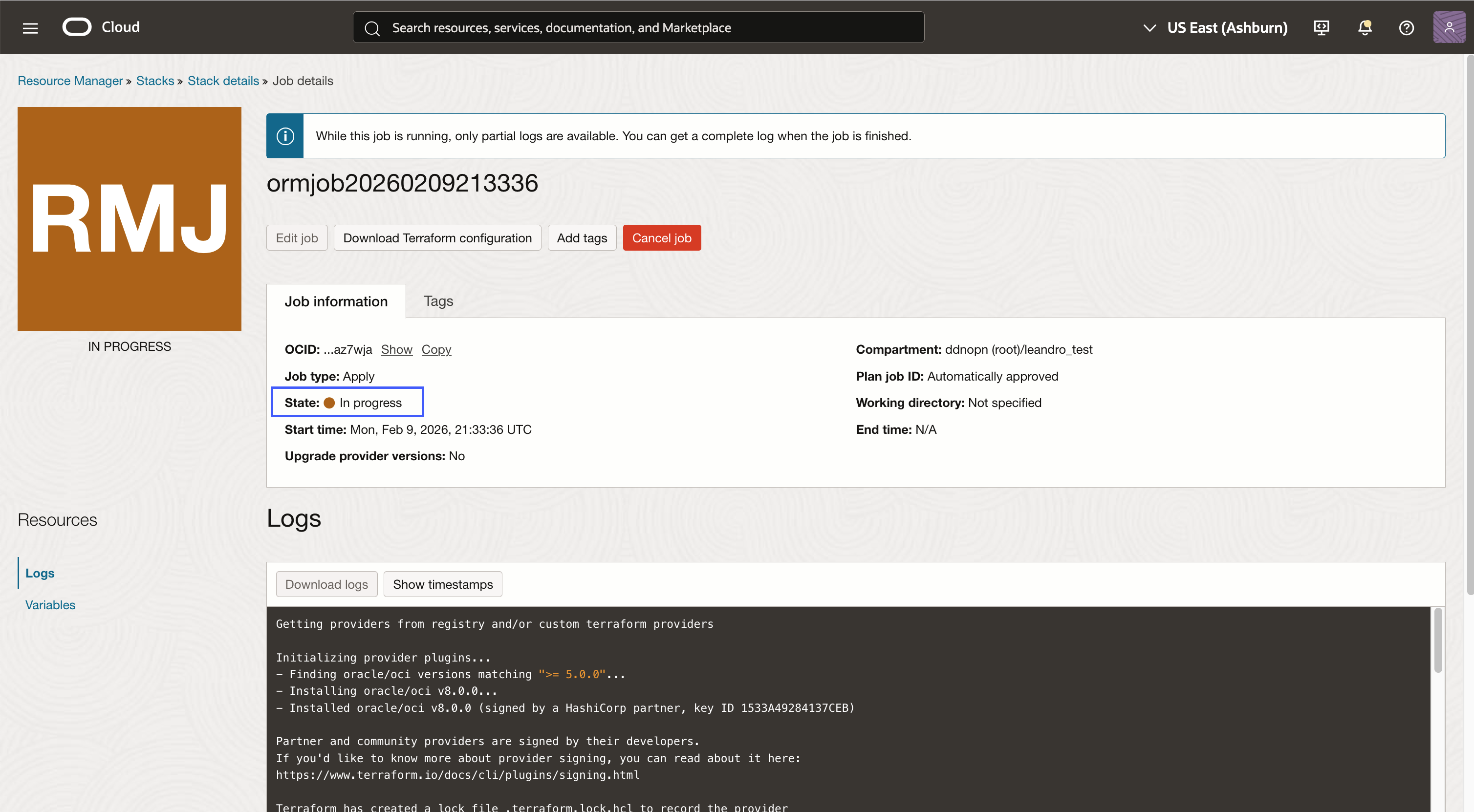The width and height of the screenshot is (1474, 812).
Task: Cancel the running job
Action: pyautogui.click(x=661, y=237)
